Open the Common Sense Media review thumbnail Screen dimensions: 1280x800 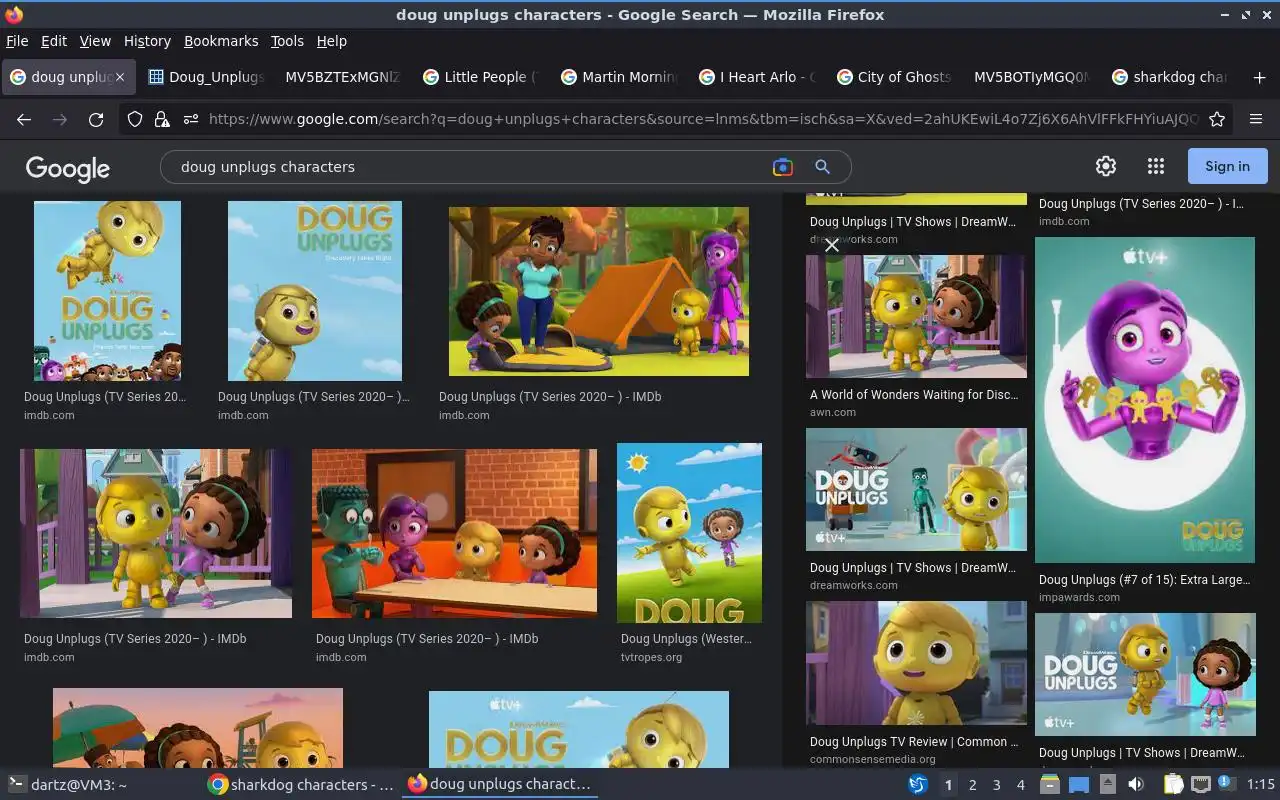[916, 662]
